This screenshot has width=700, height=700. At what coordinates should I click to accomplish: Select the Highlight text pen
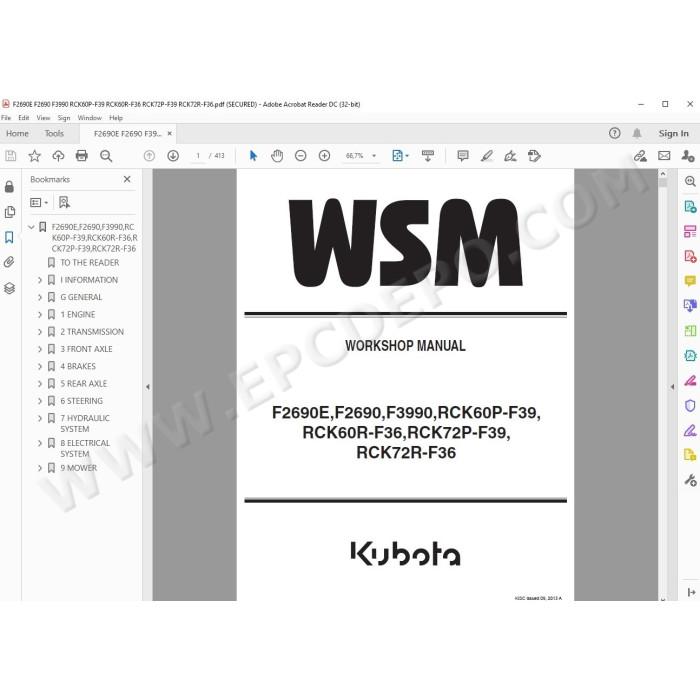[486, 156]
